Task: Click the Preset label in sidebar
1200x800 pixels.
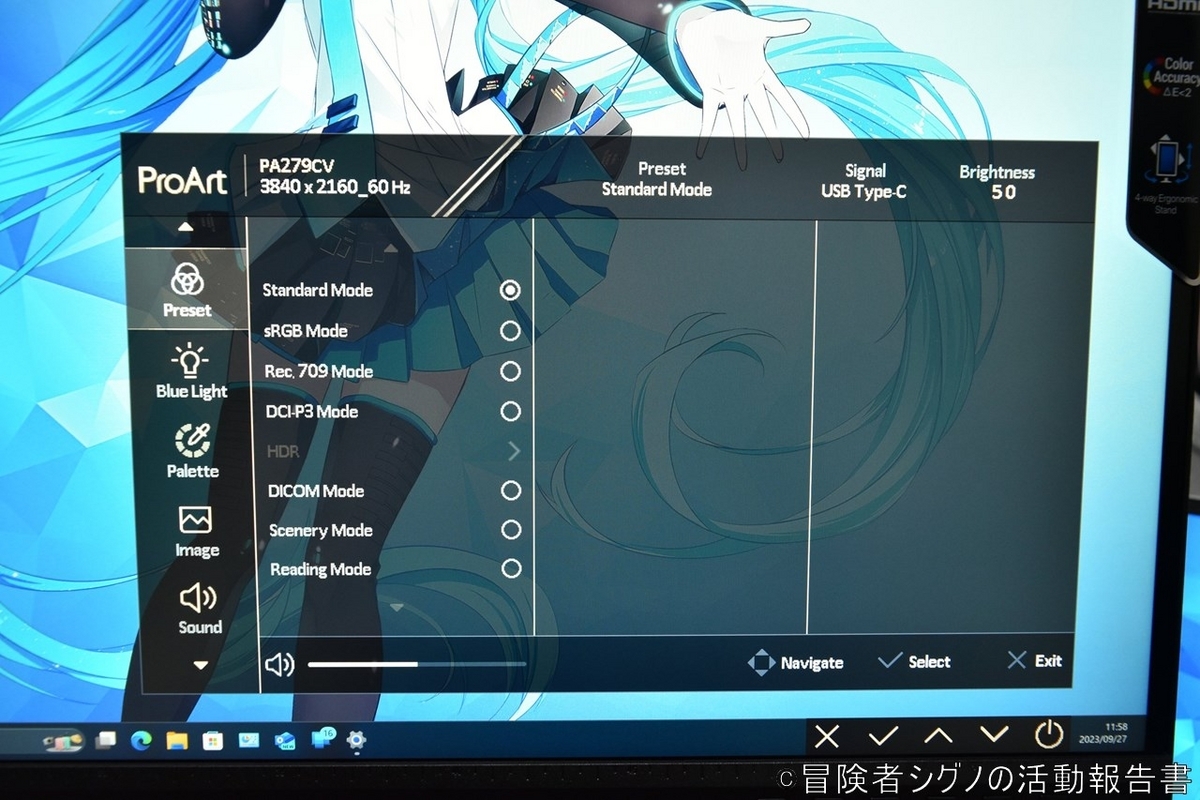Action: click(187, 310)
